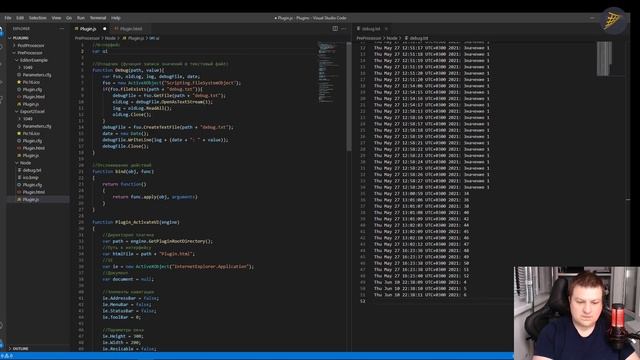Open Plugin.html in EditorExample folder

point(33,97)
